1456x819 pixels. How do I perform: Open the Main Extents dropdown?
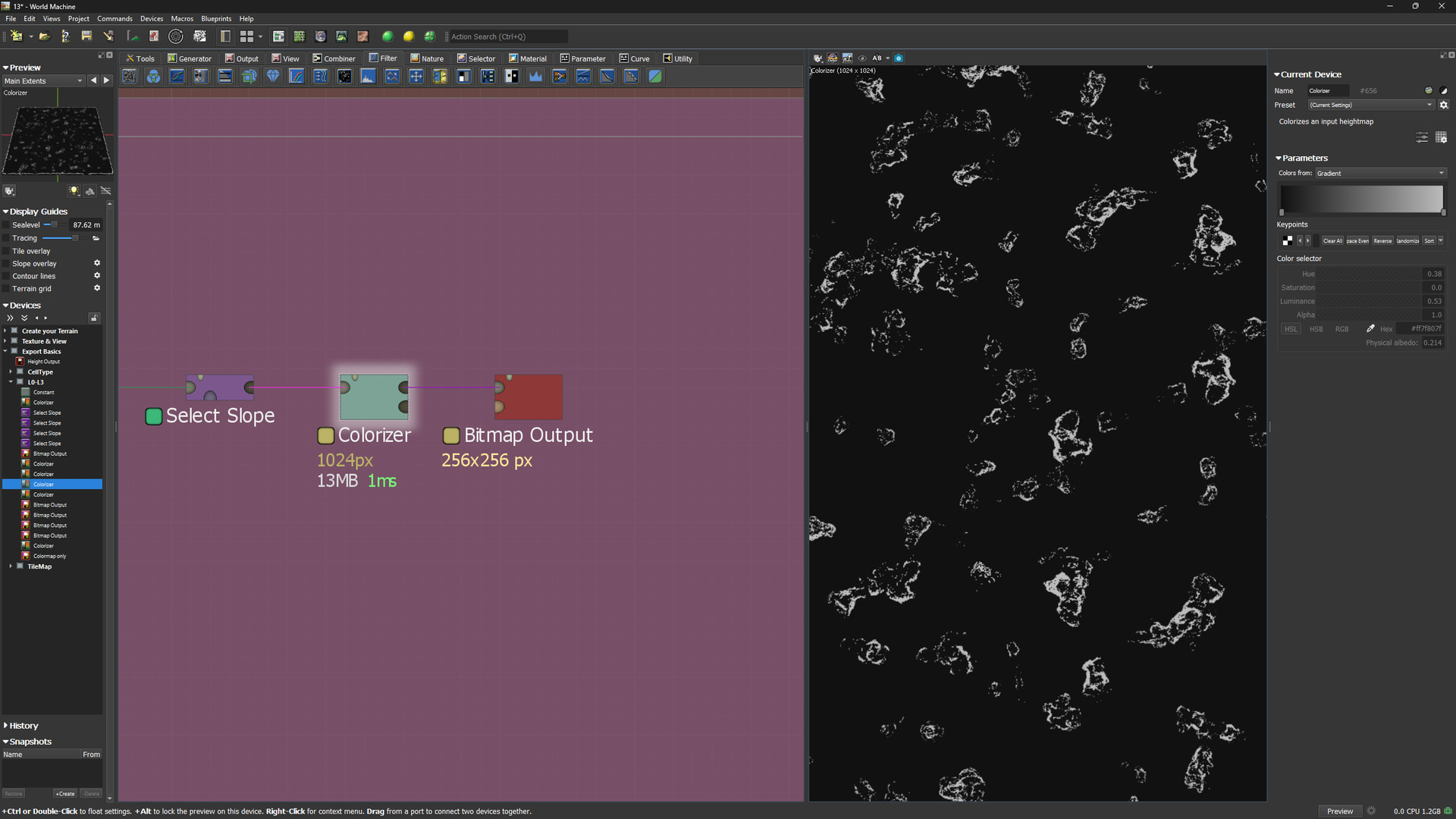(x=43, y=80)
